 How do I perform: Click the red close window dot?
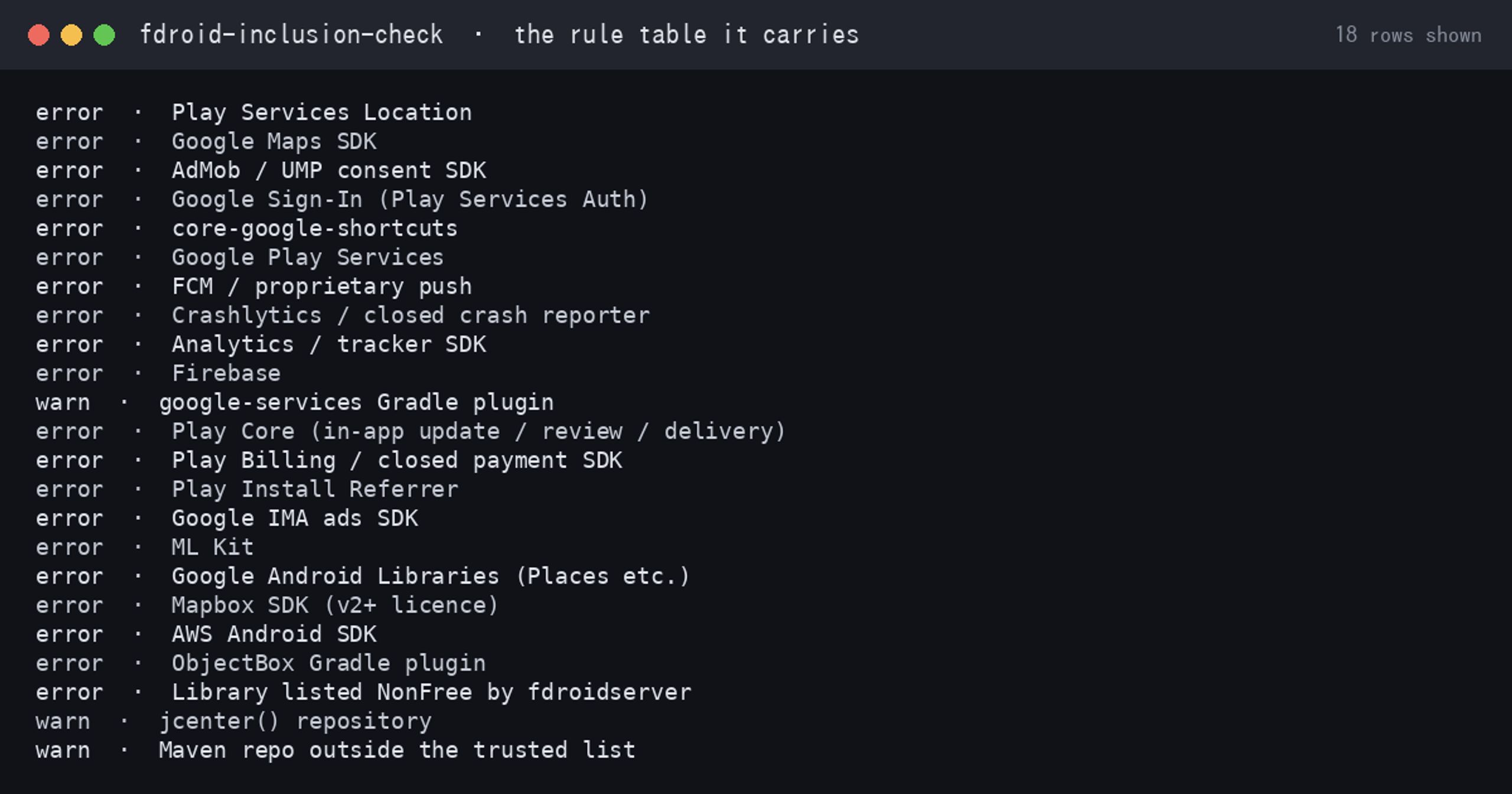[x=38, y=35]
